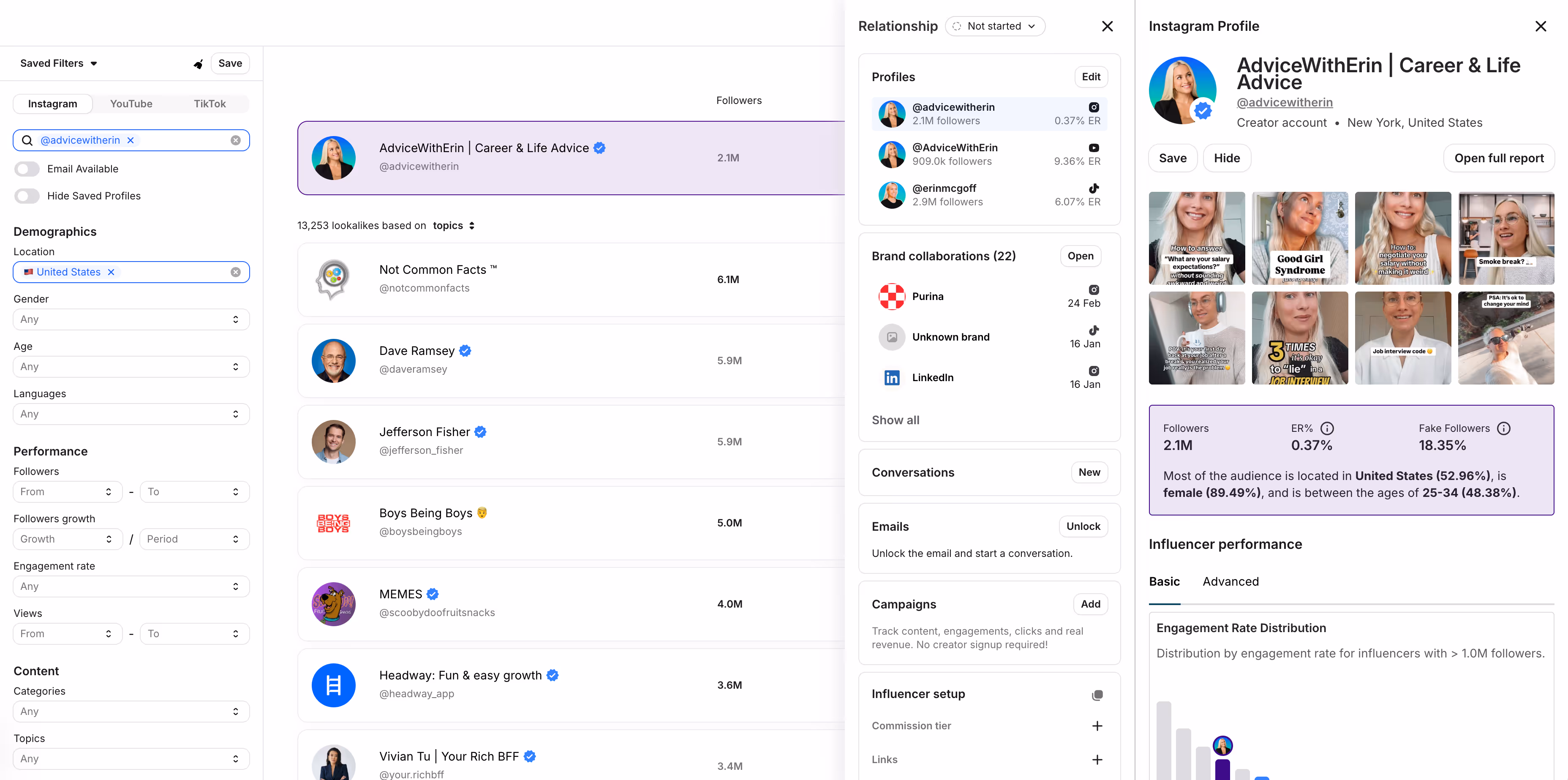Open the Gender dropdown

131,320
